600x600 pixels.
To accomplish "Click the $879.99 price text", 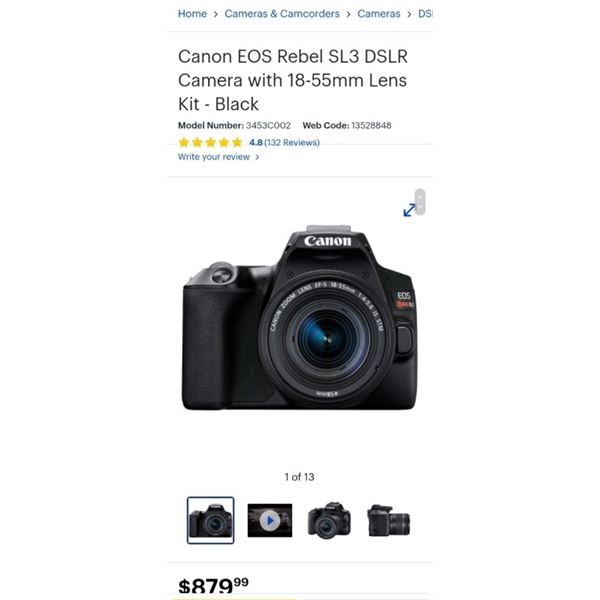I will click(x=214, y=586).
